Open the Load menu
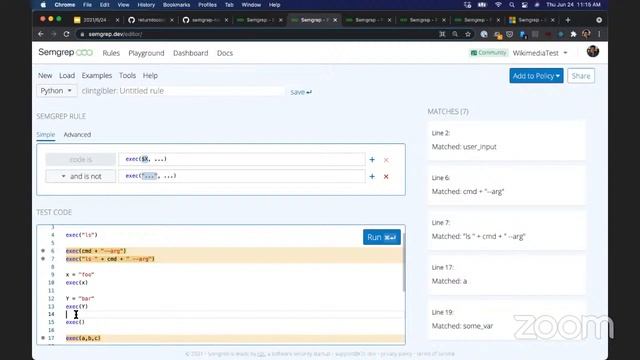Screen dimensions: 640x360 tap(67, 76)
